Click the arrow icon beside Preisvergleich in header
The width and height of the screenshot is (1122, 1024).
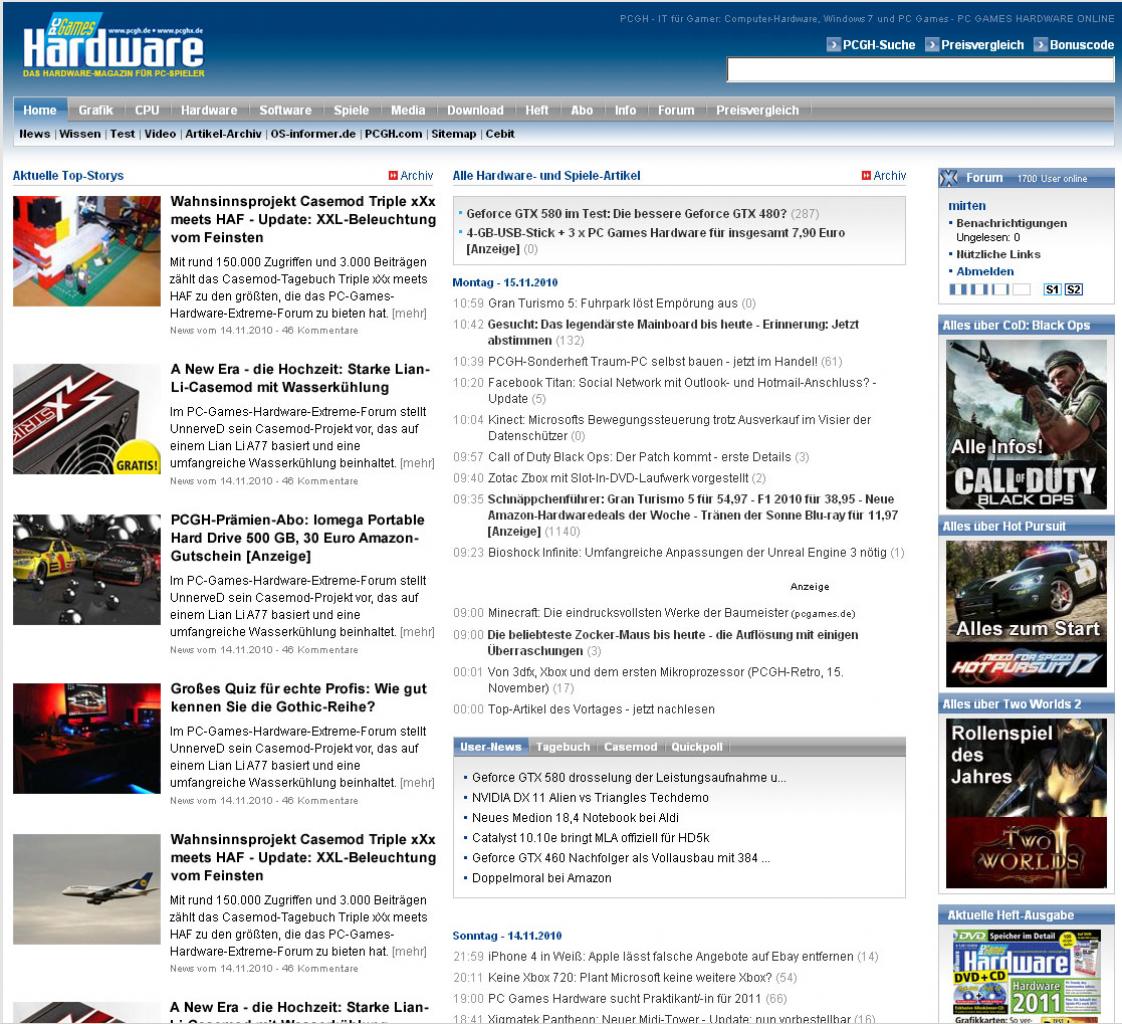932,45
